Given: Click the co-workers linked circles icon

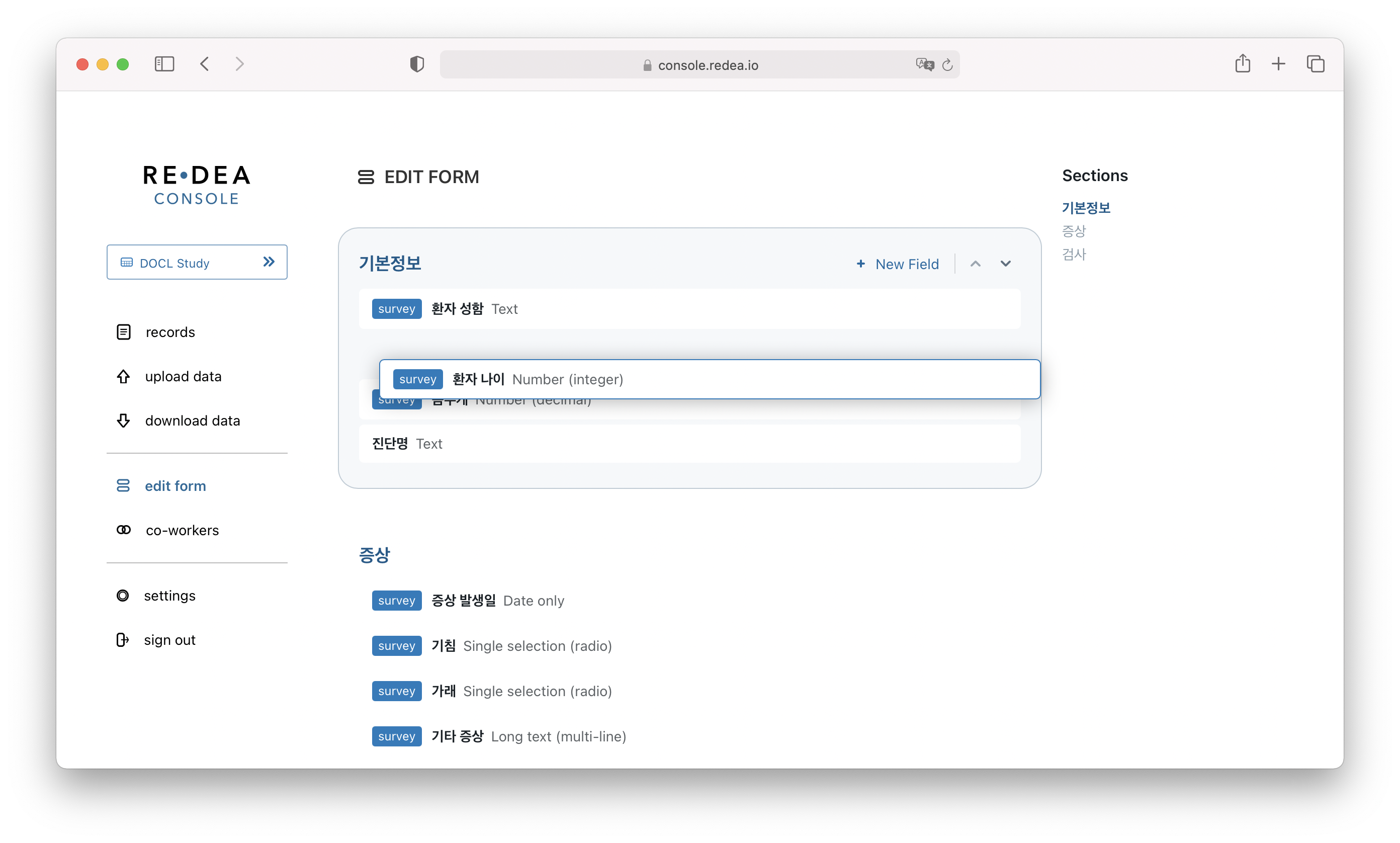Looking at the screenshot, I should tap(123, 530).
